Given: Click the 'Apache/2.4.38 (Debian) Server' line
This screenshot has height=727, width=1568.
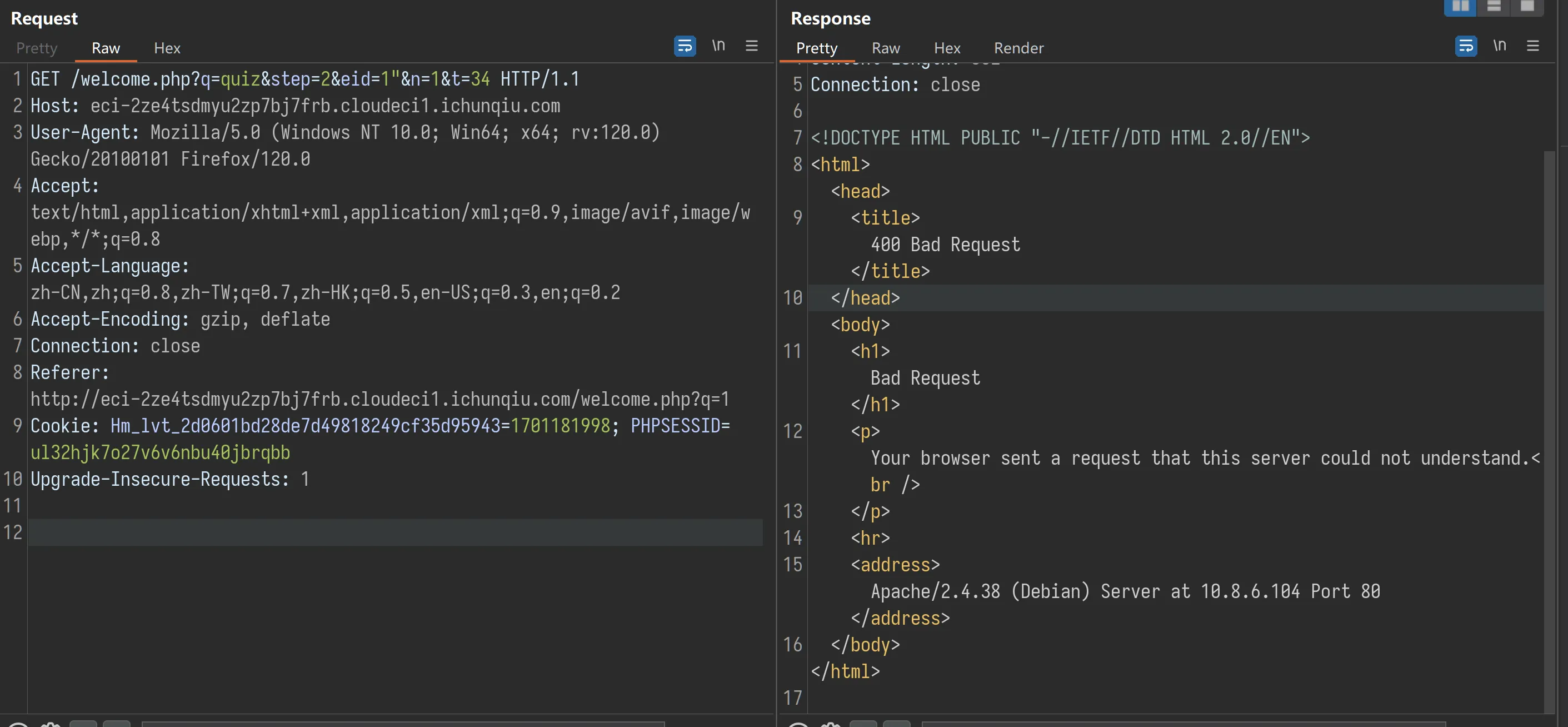Looking at the screenshot, I should (1126, 592).
